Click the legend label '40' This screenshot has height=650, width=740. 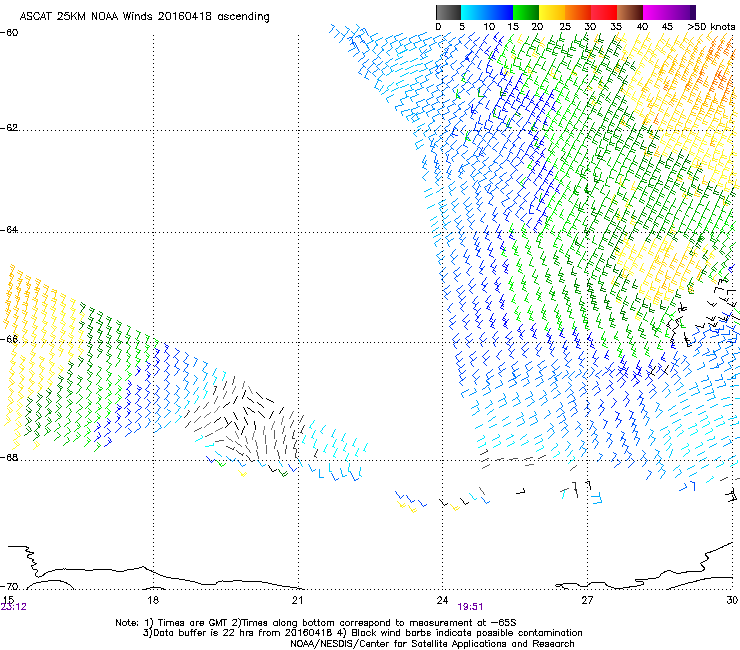point(642,27)
